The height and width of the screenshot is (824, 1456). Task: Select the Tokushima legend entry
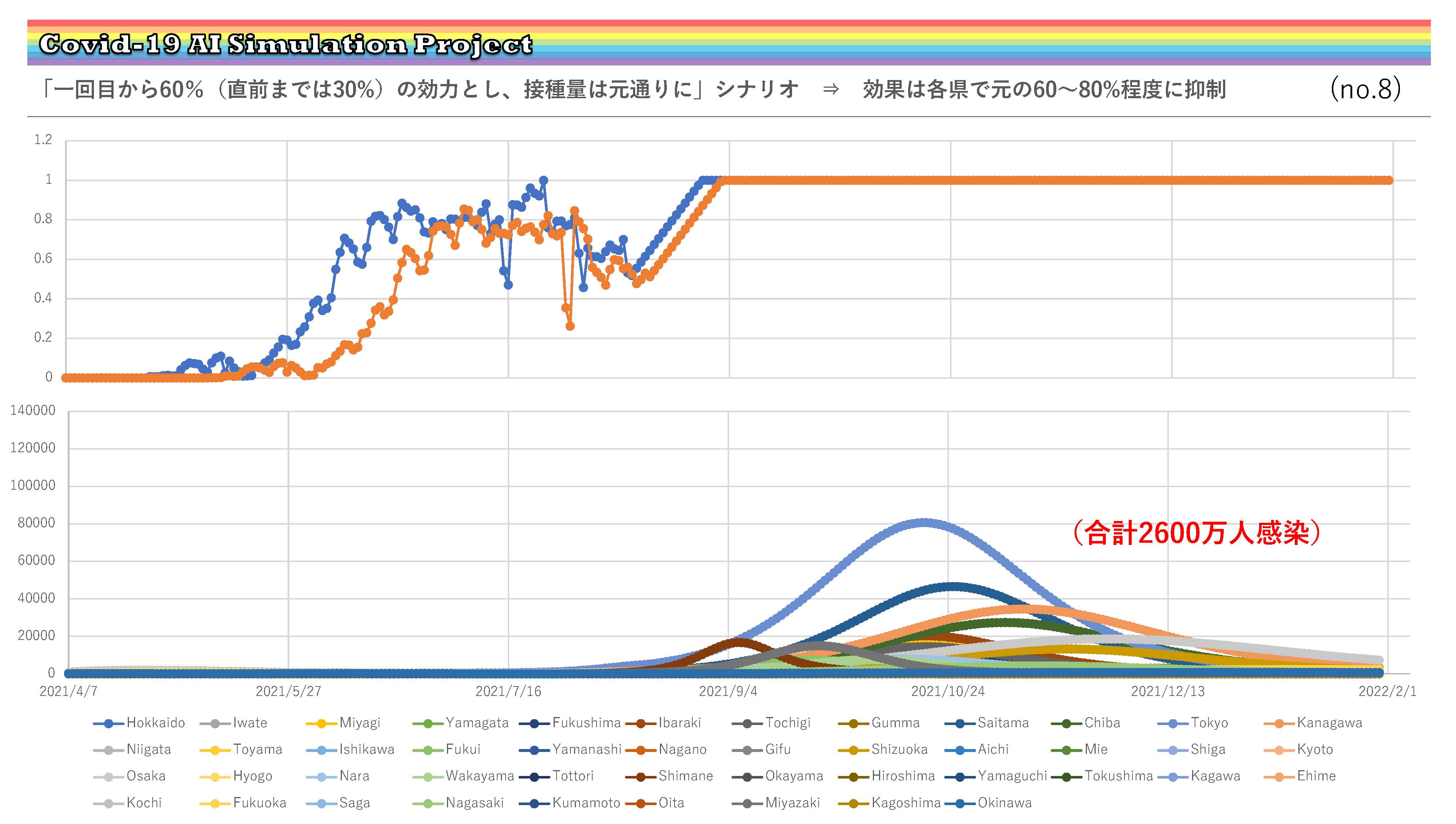point(1101,776)
